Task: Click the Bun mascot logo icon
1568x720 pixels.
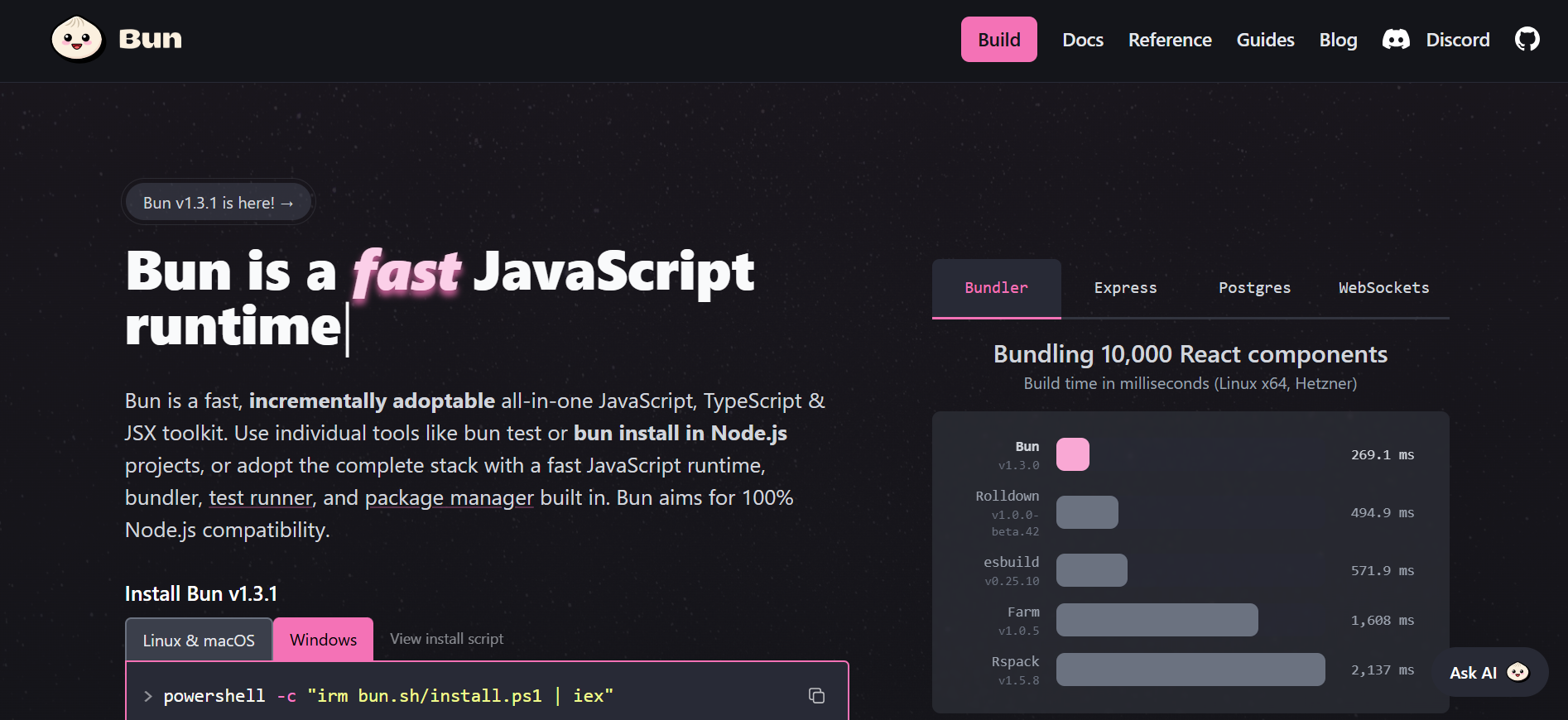Action: (x=77, y=39)
